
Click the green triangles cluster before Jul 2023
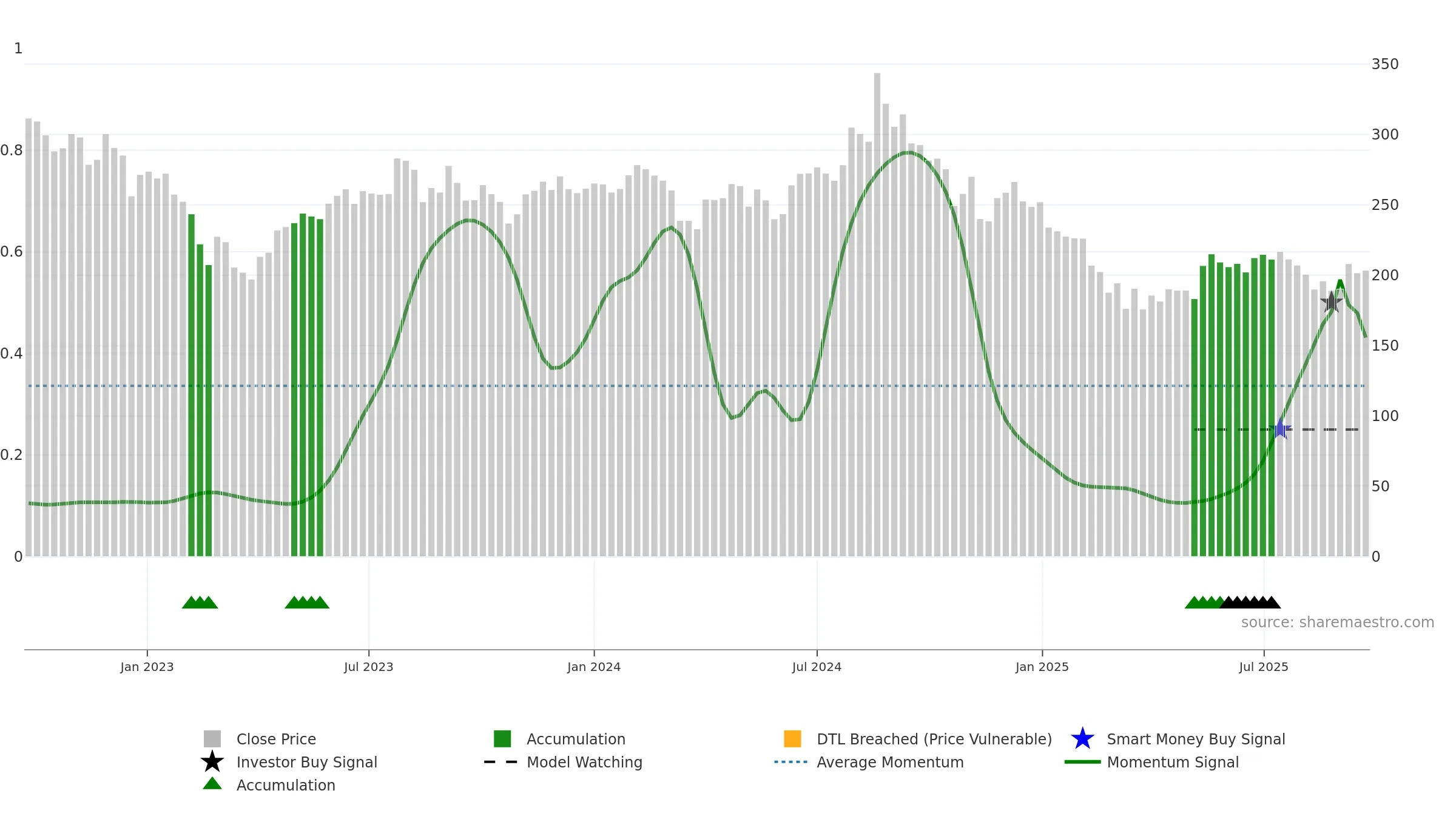point(307,602)
